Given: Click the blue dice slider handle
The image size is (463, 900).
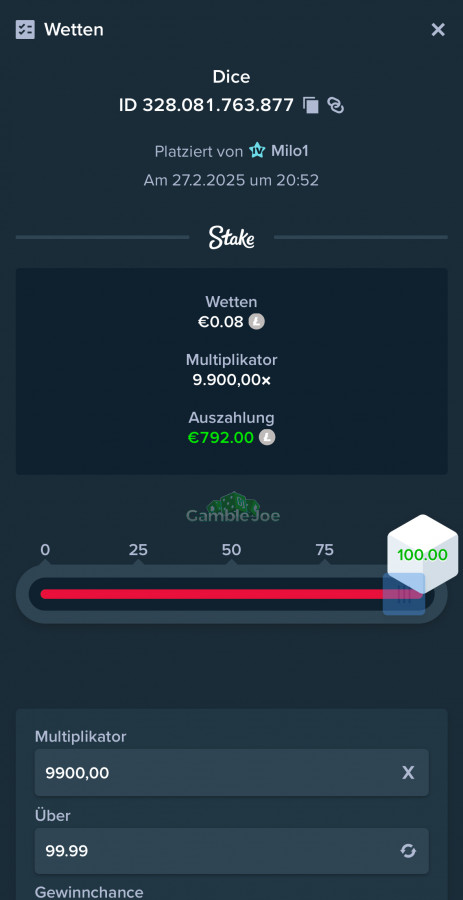Looking at the screenshot, I should coord(404,594).
